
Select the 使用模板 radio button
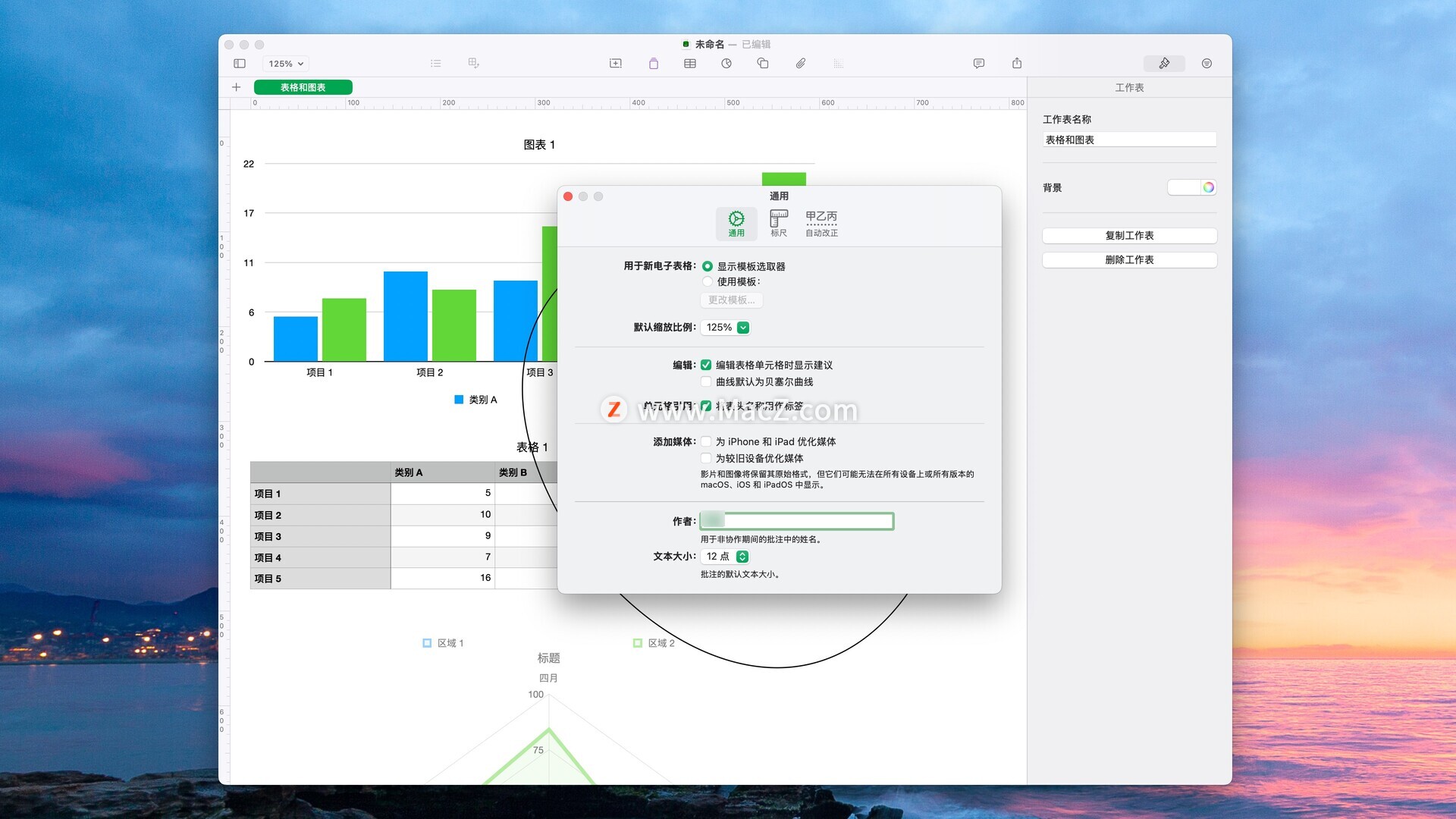(x=707, y=282)
